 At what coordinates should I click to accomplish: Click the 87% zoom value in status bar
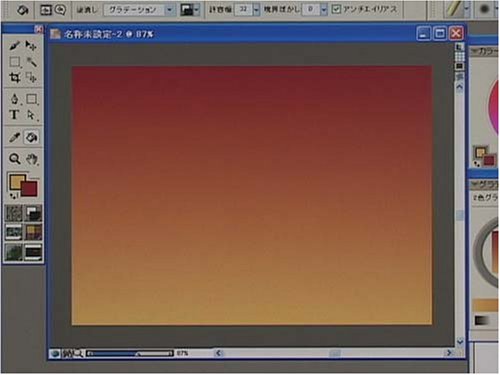[x=182, y=353]
